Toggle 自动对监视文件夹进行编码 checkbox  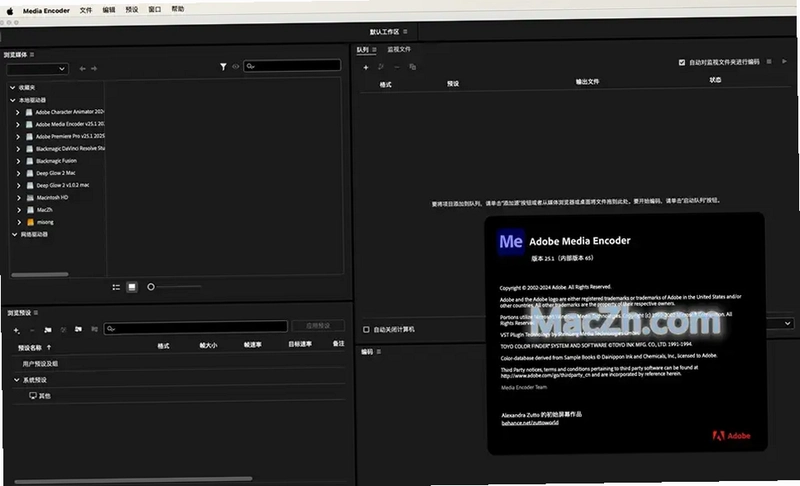[x=682, y=62]
